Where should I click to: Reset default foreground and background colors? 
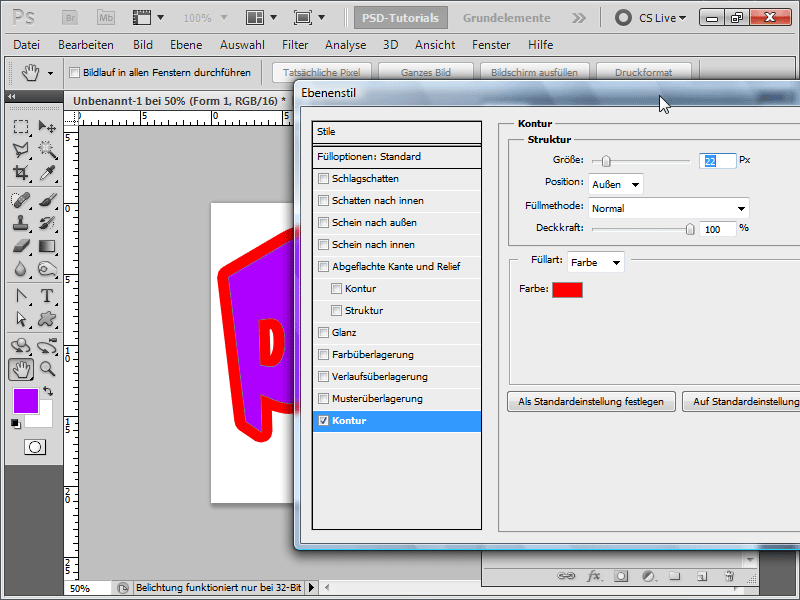click(16, 423)
